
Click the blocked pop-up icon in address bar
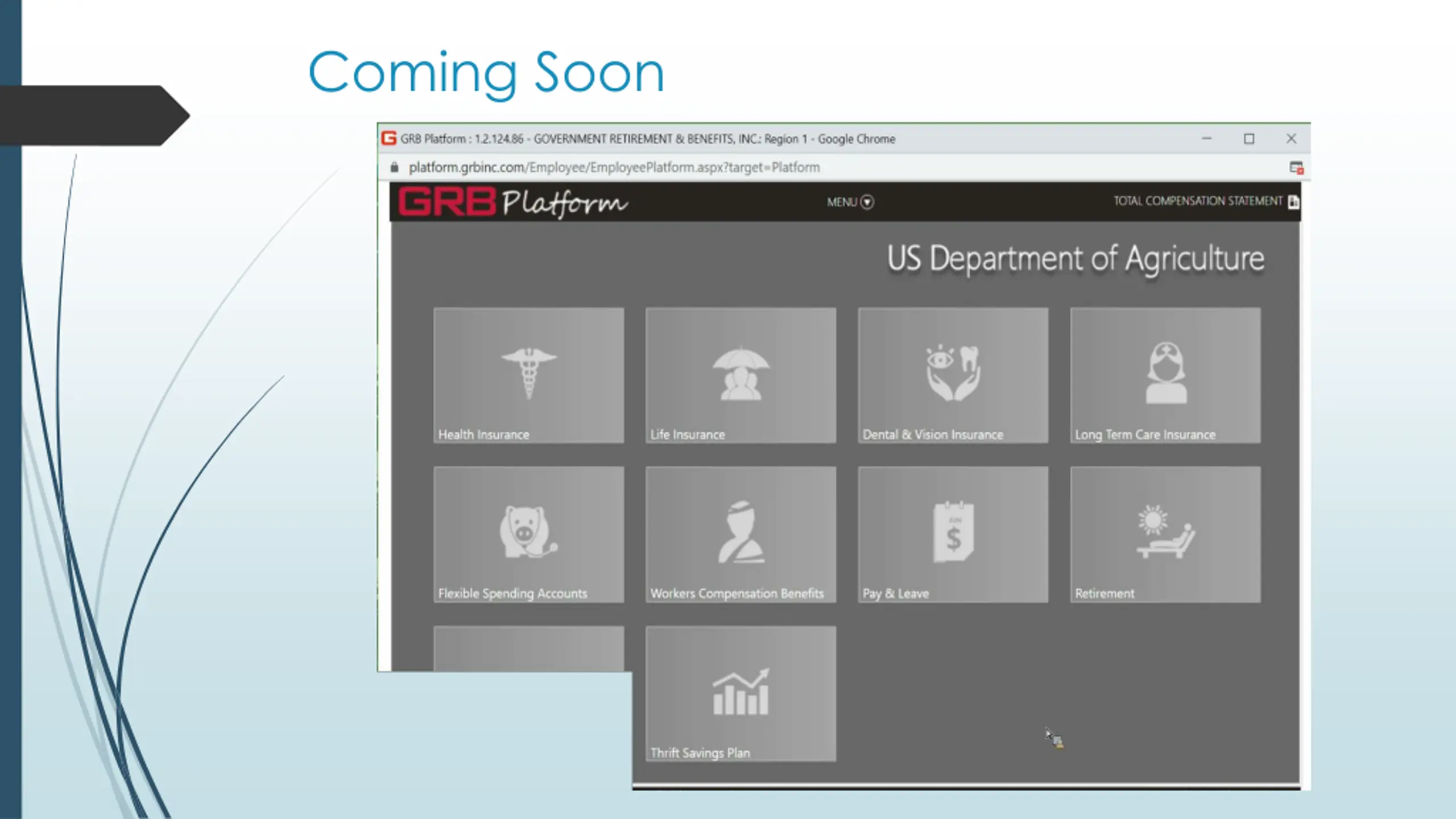point(1296,167)
